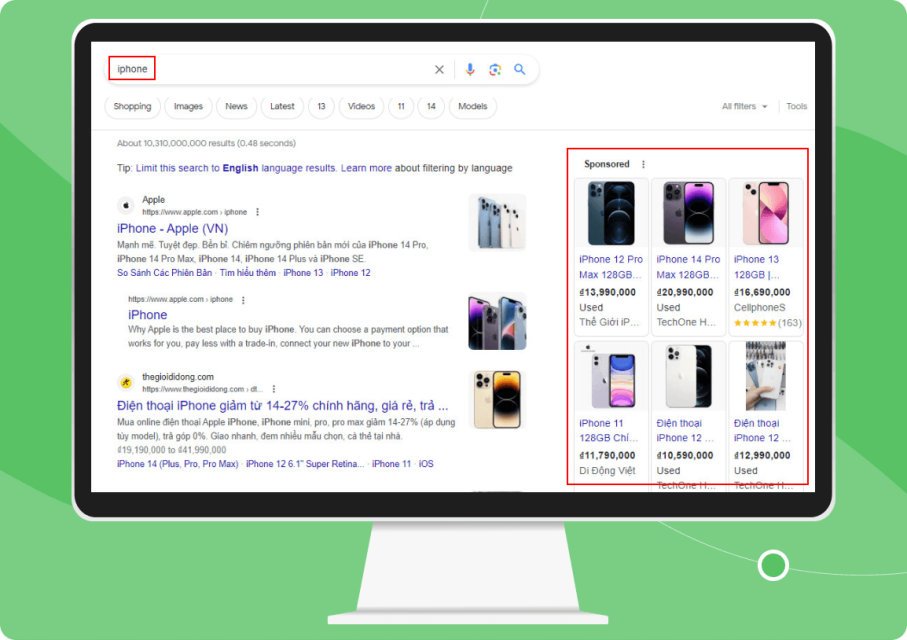The width and height of the screenshot is (907, 640).
Task: Click the purple iPhone 14 thumbnail beside second result
Action: point(497,322)
